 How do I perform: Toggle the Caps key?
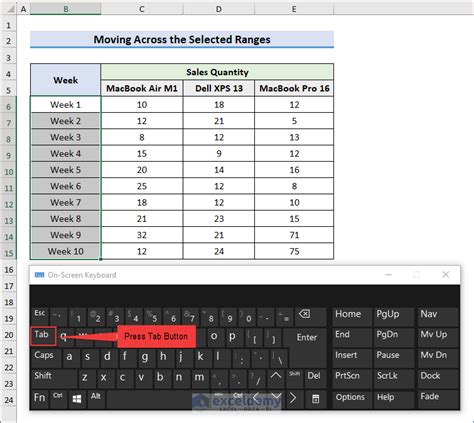click(x=45, y=357)
